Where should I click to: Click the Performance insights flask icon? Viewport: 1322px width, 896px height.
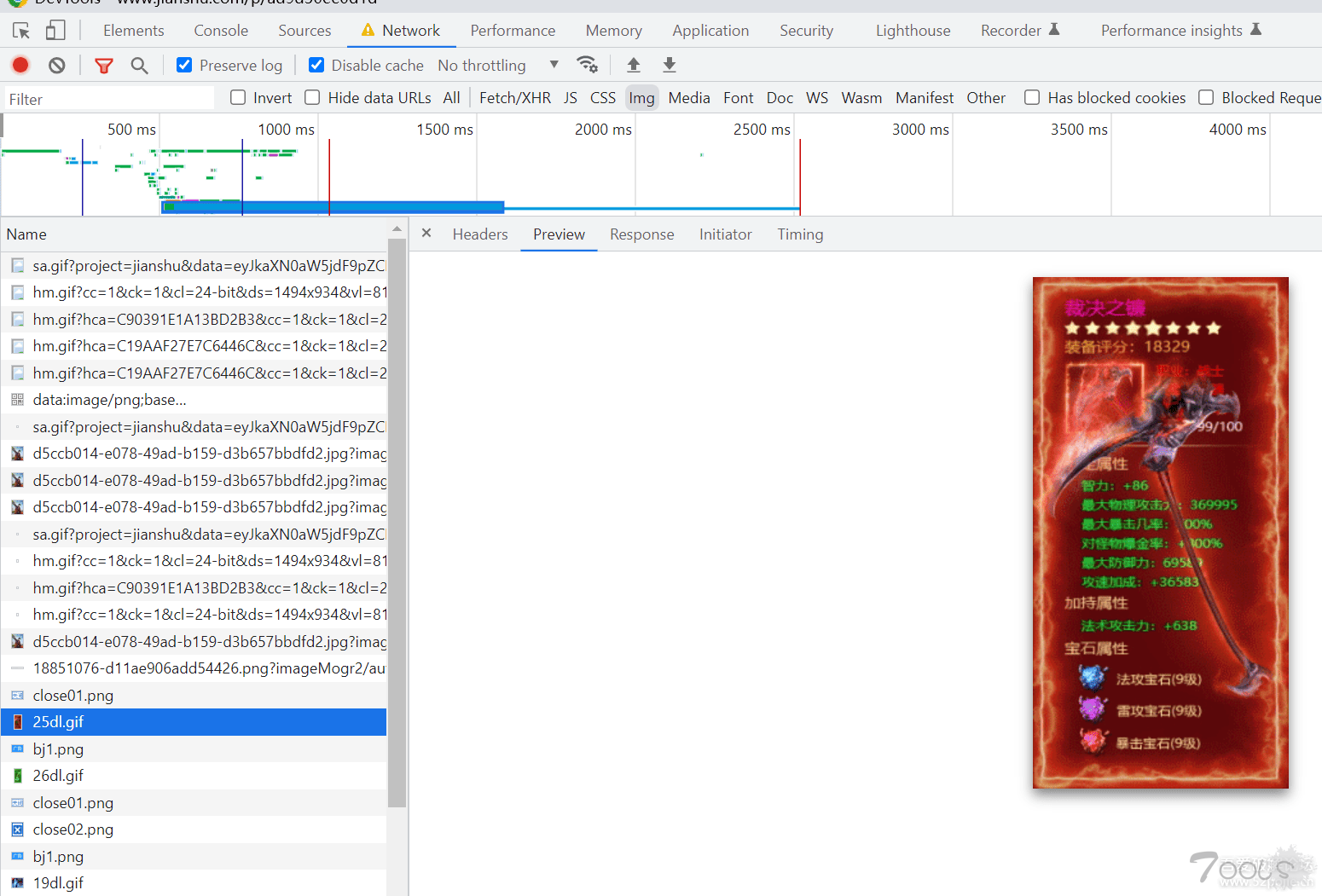click(1255, 30)
